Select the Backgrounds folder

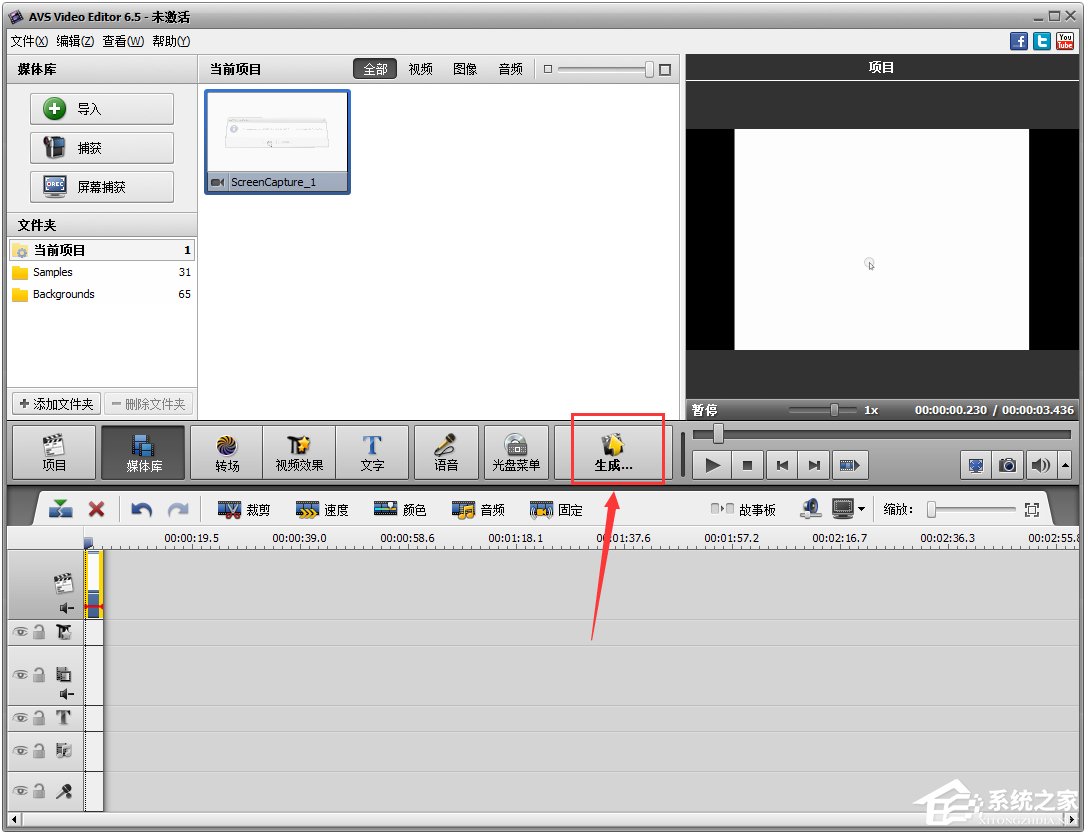pyautogui.click(x=102, y=294)
